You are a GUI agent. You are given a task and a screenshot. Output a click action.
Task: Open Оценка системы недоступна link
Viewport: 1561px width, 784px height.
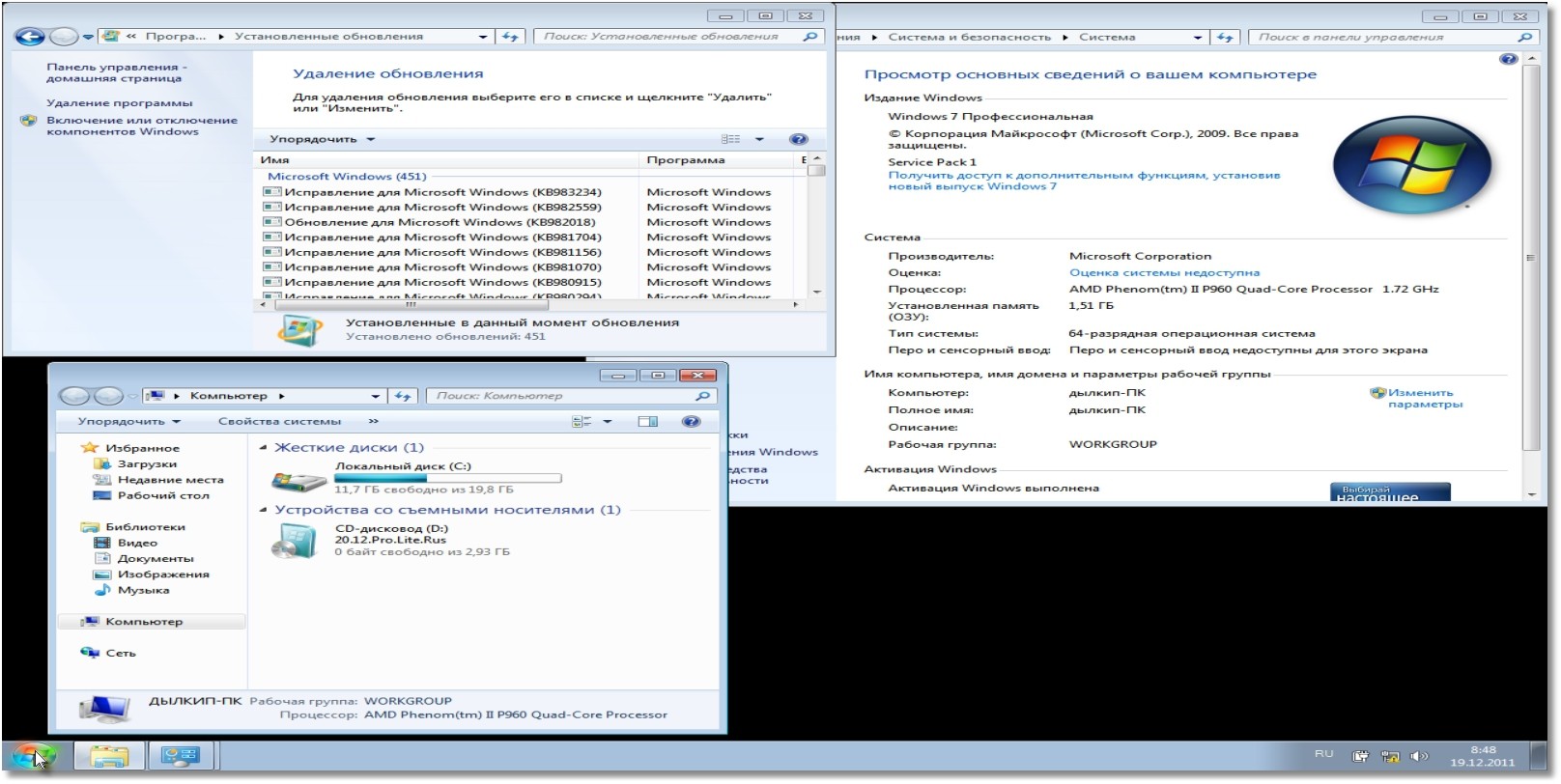pos(1164,272)
